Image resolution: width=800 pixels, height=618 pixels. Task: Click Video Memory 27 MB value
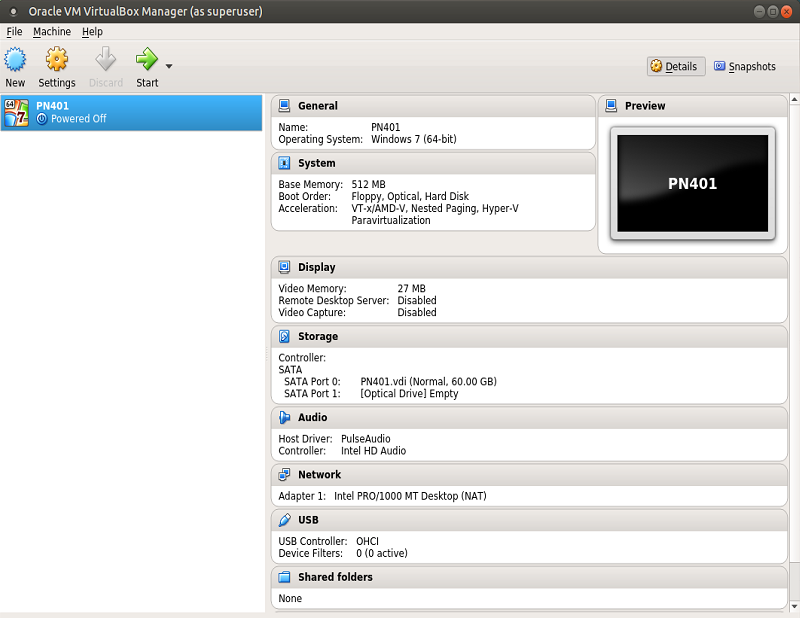(411, 289)
